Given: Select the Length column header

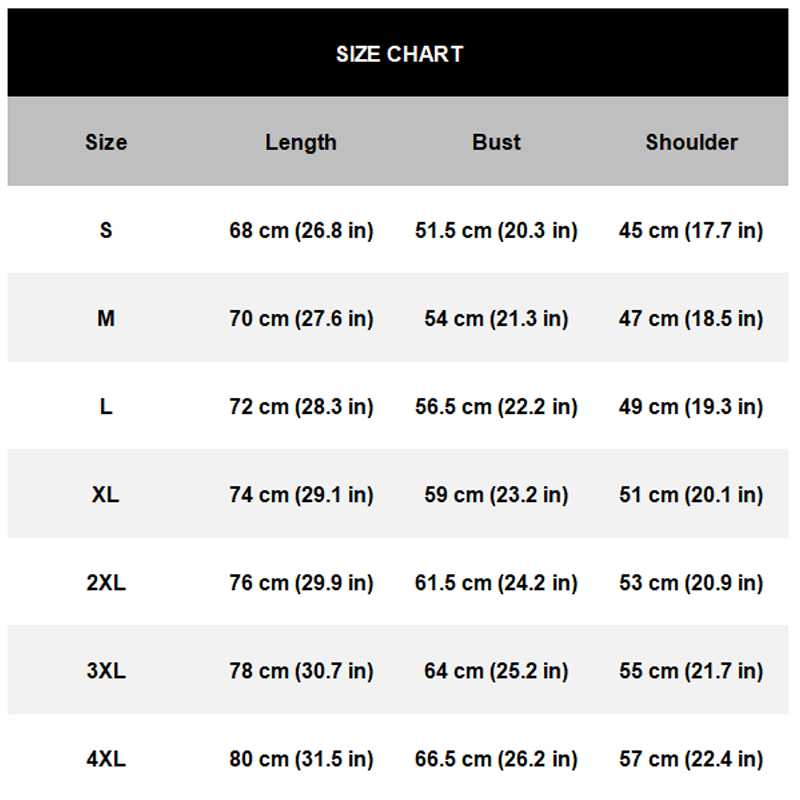Looking at the screenshot, I should [301, 143].
